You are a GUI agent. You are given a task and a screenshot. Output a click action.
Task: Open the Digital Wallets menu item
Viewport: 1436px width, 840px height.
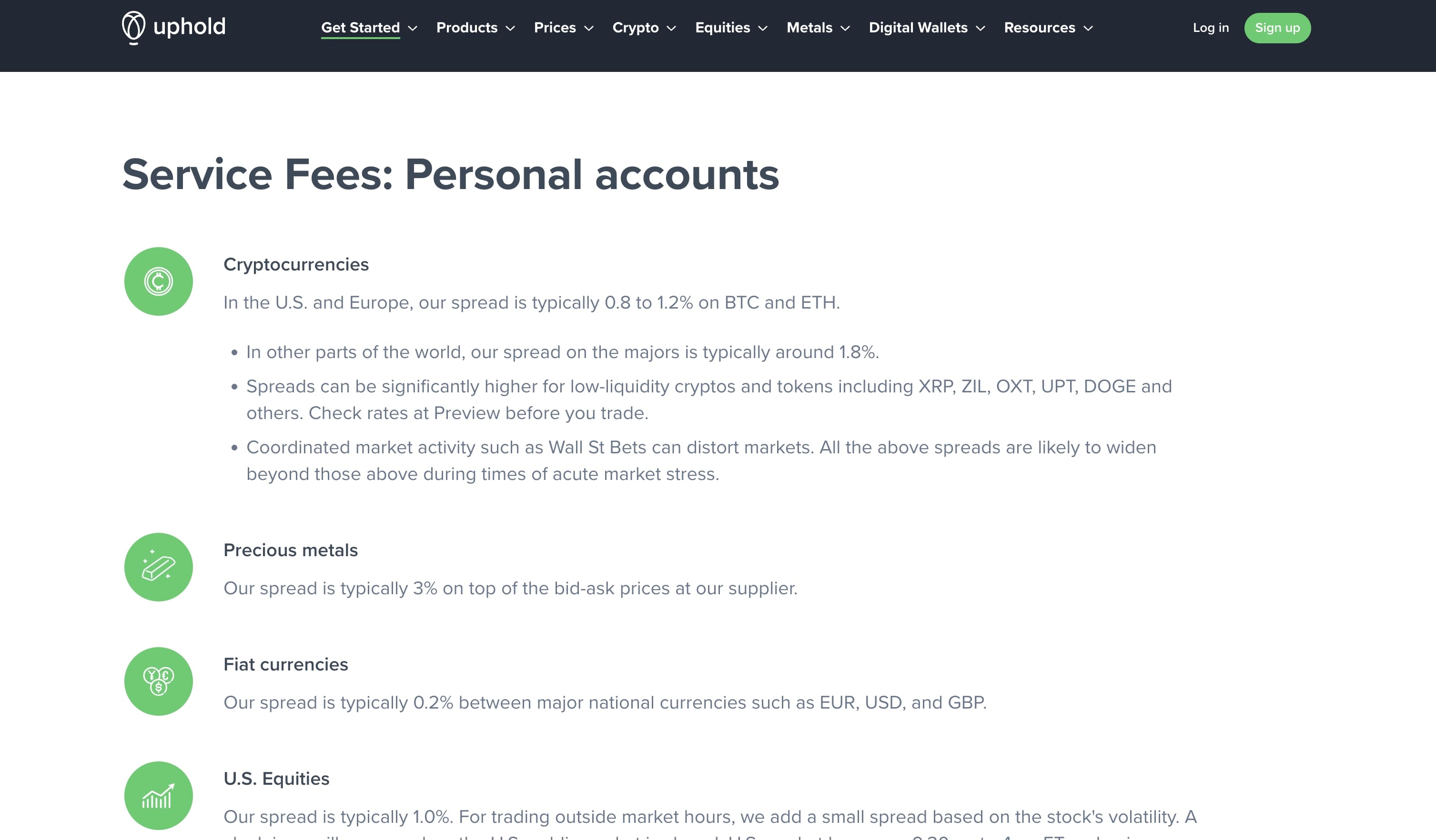point(927,27)
